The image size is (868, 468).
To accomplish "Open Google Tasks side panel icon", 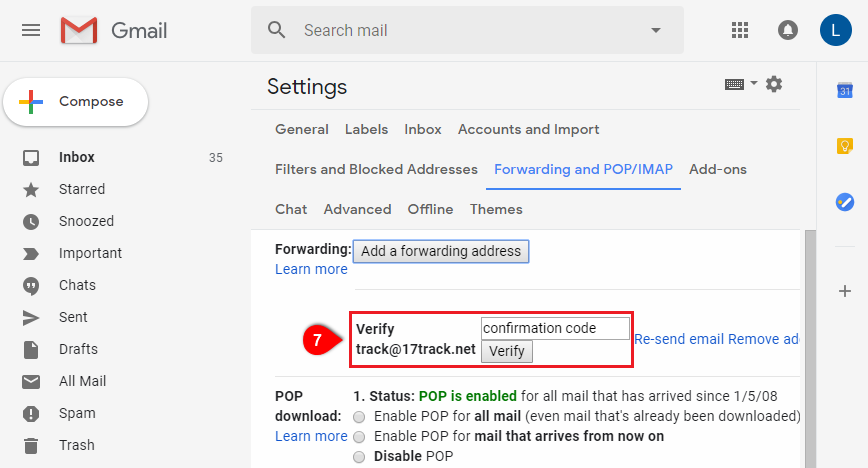I will coord(845,202).
